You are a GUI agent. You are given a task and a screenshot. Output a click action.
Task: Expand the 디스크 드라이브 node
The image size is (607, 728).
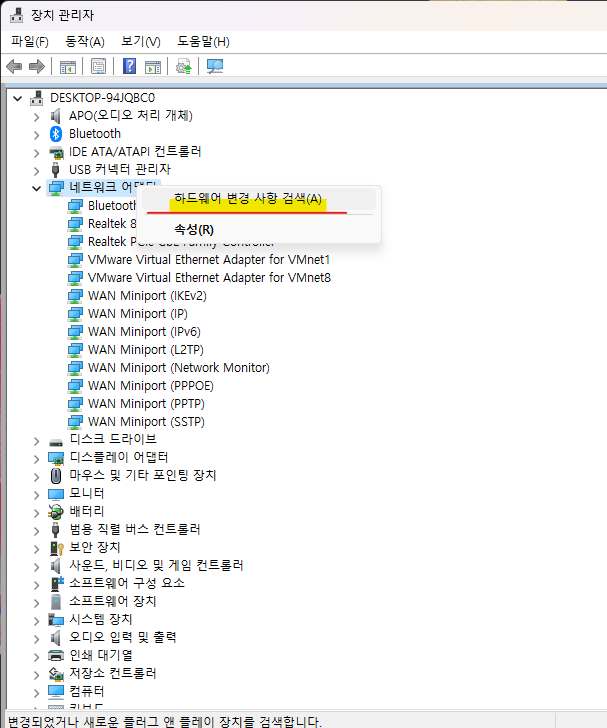pyautogui.click(x=37, y=441)
